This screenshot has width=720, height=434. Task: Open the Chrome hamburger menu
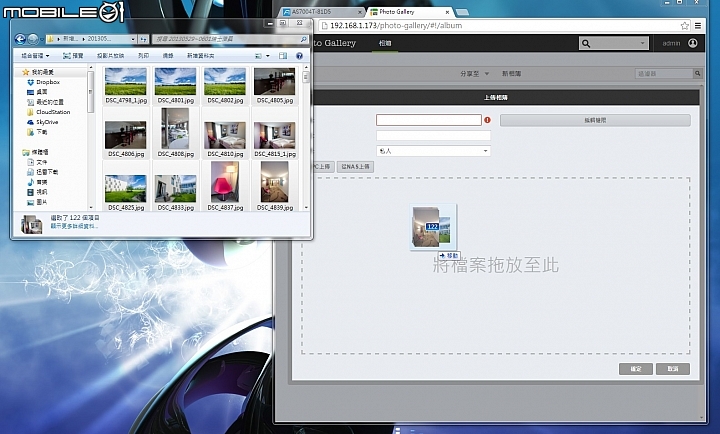[x=698, y=26]
